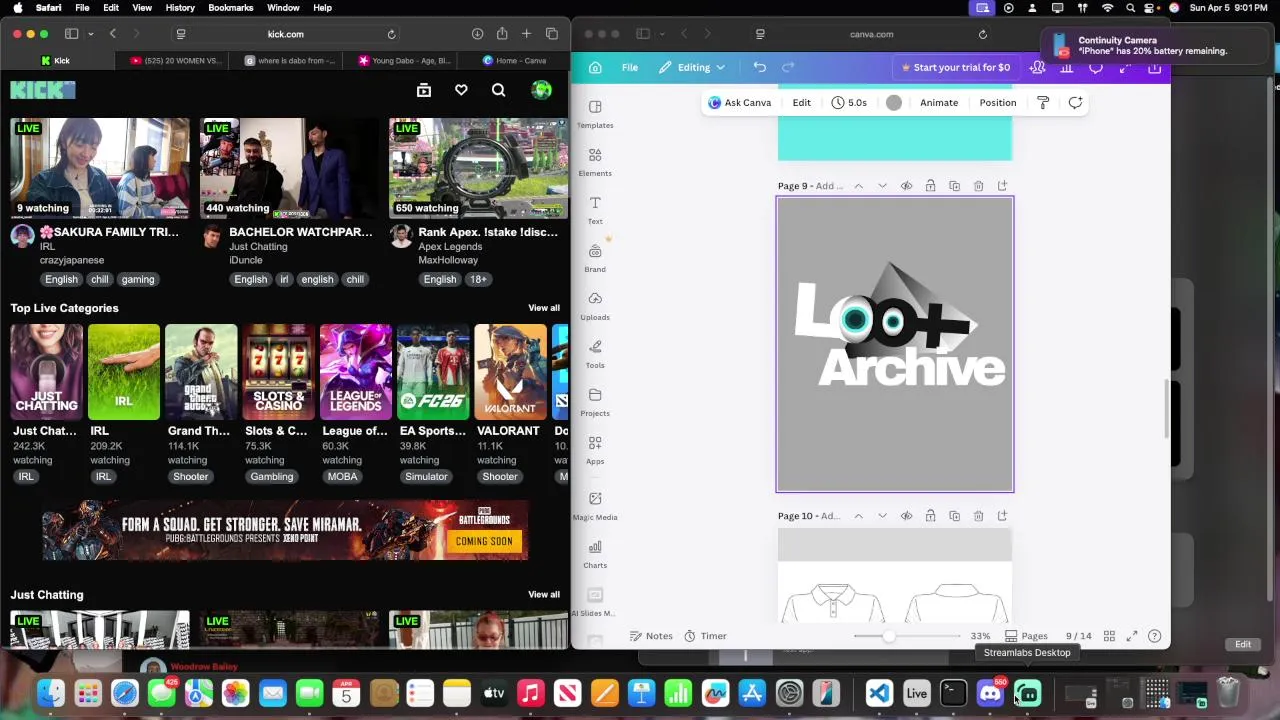Open Kick clips archive icon
Viewport: 1280px width, 720px height.
pos(424,90)
